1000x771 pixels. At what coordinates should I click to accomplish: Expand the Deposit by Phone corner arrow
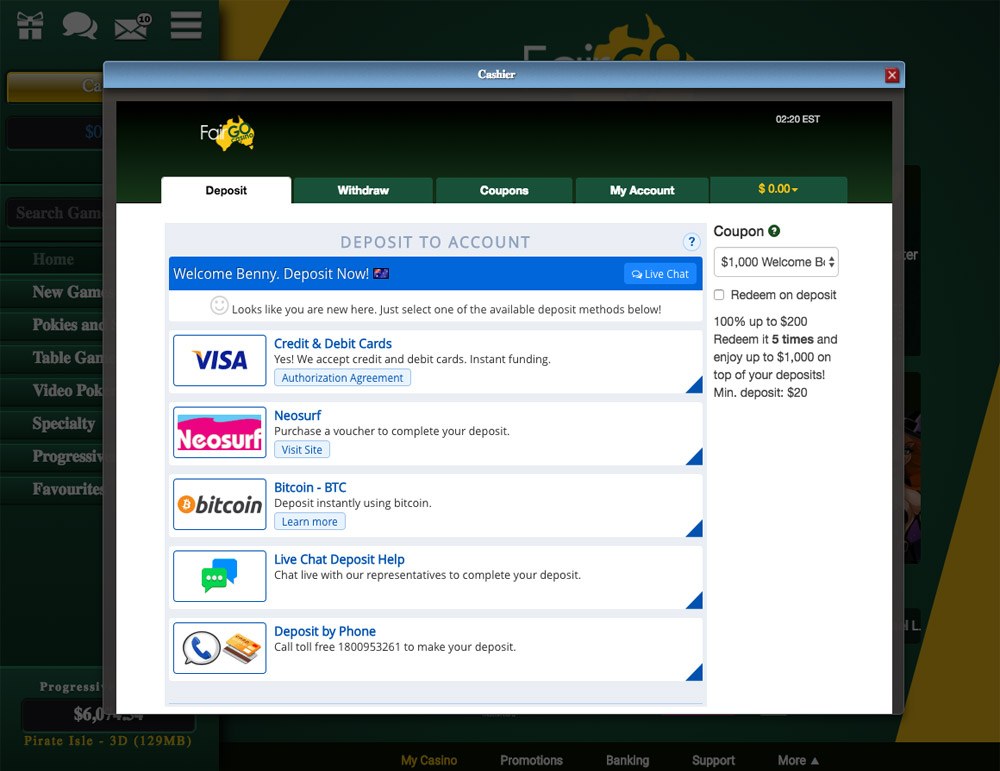pos(695,673)
